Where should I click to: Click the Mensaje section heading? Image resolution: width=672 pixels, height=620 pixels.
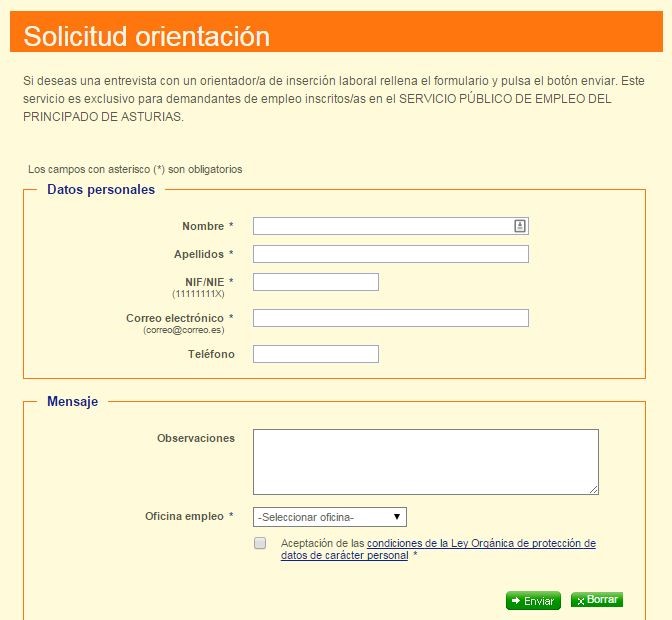click(72, 401)
